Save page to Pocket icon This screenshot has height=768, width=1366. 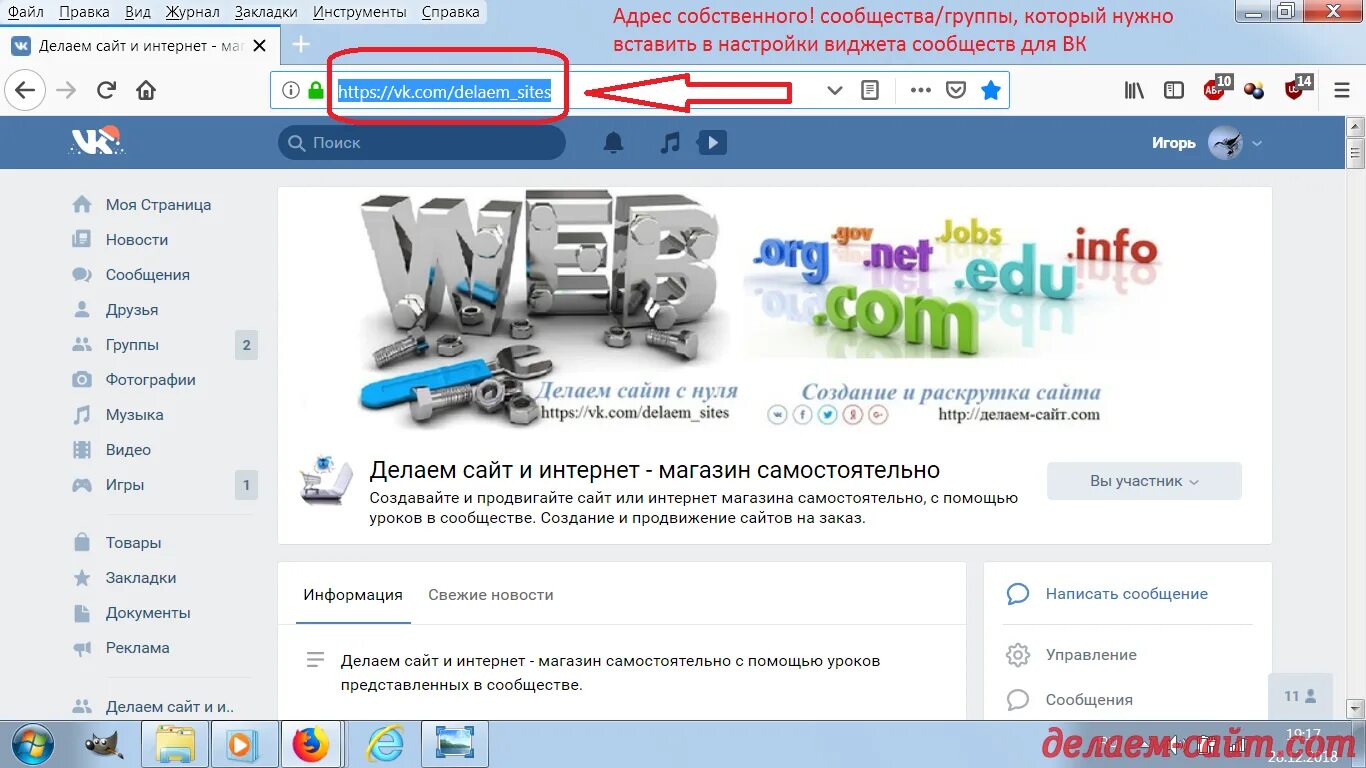click(956, 90)
